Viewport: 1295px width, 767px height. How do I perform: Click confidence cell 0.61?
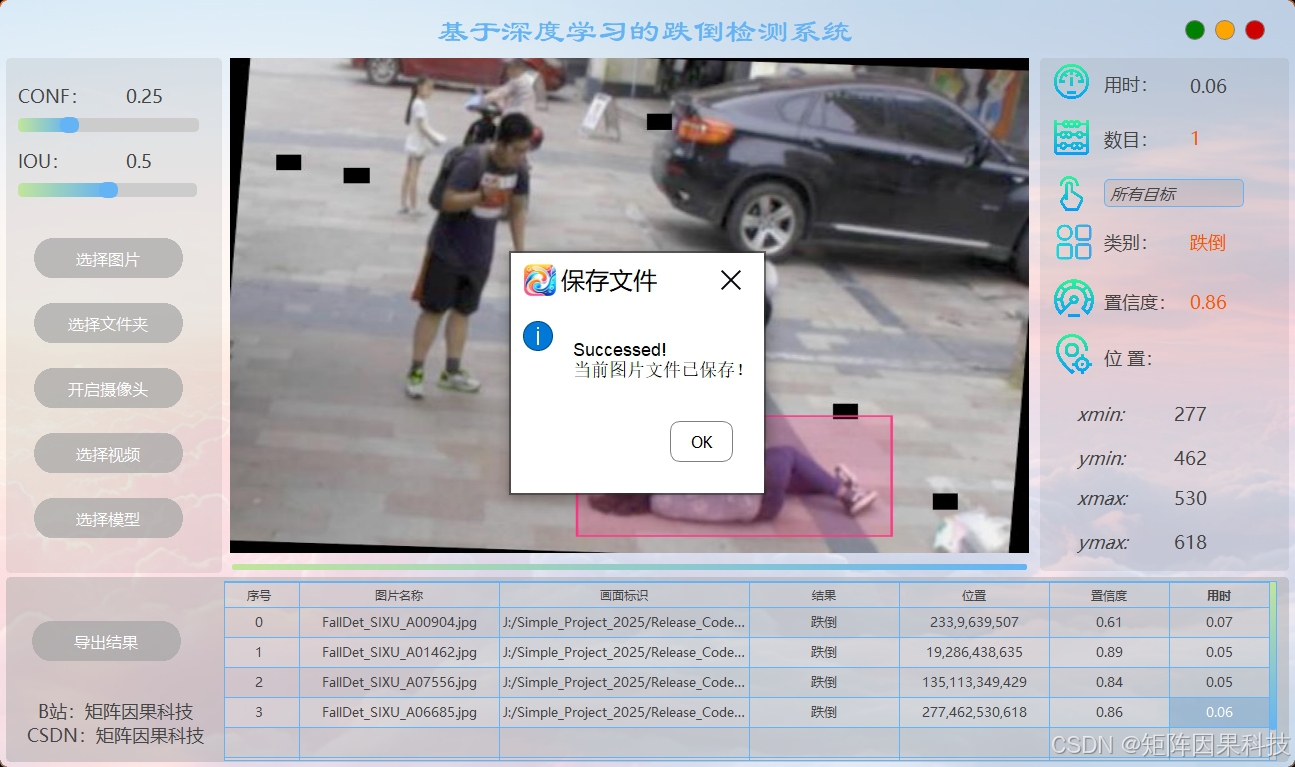tap(1109, 622)
